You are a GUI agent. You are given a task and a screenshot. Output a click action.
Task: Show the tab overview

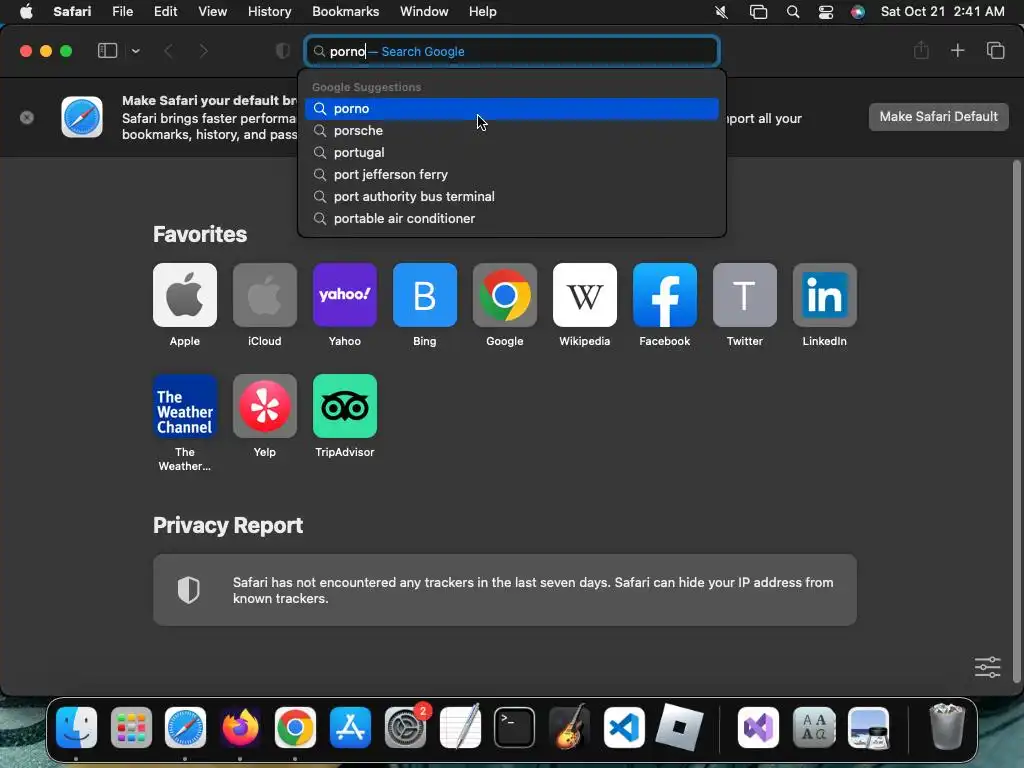tap(995, 50)
